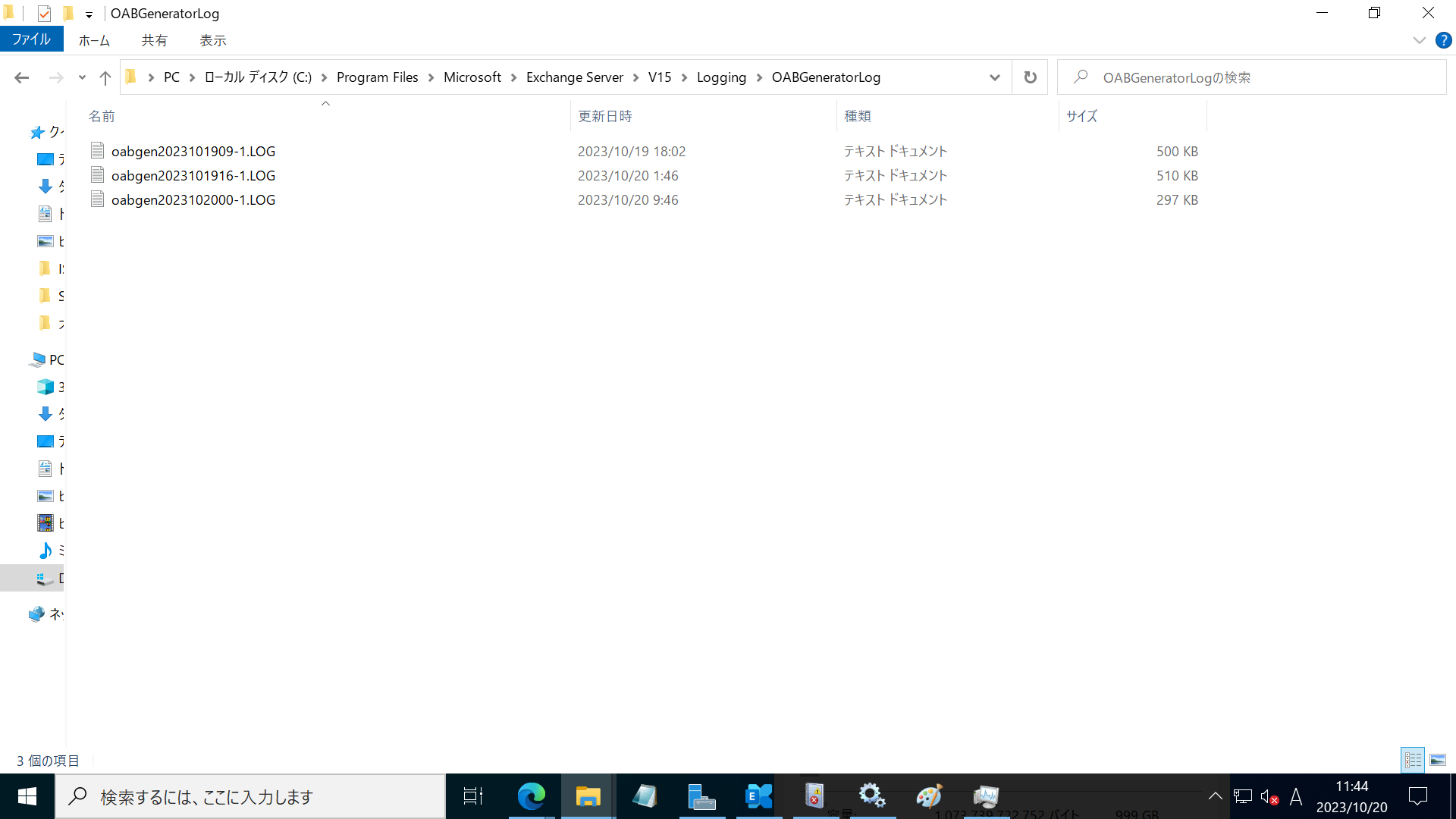1456x819 pixels.
Task: Navigate to Microsoft in the breadcrumb
Action: (x=472, y=77)
